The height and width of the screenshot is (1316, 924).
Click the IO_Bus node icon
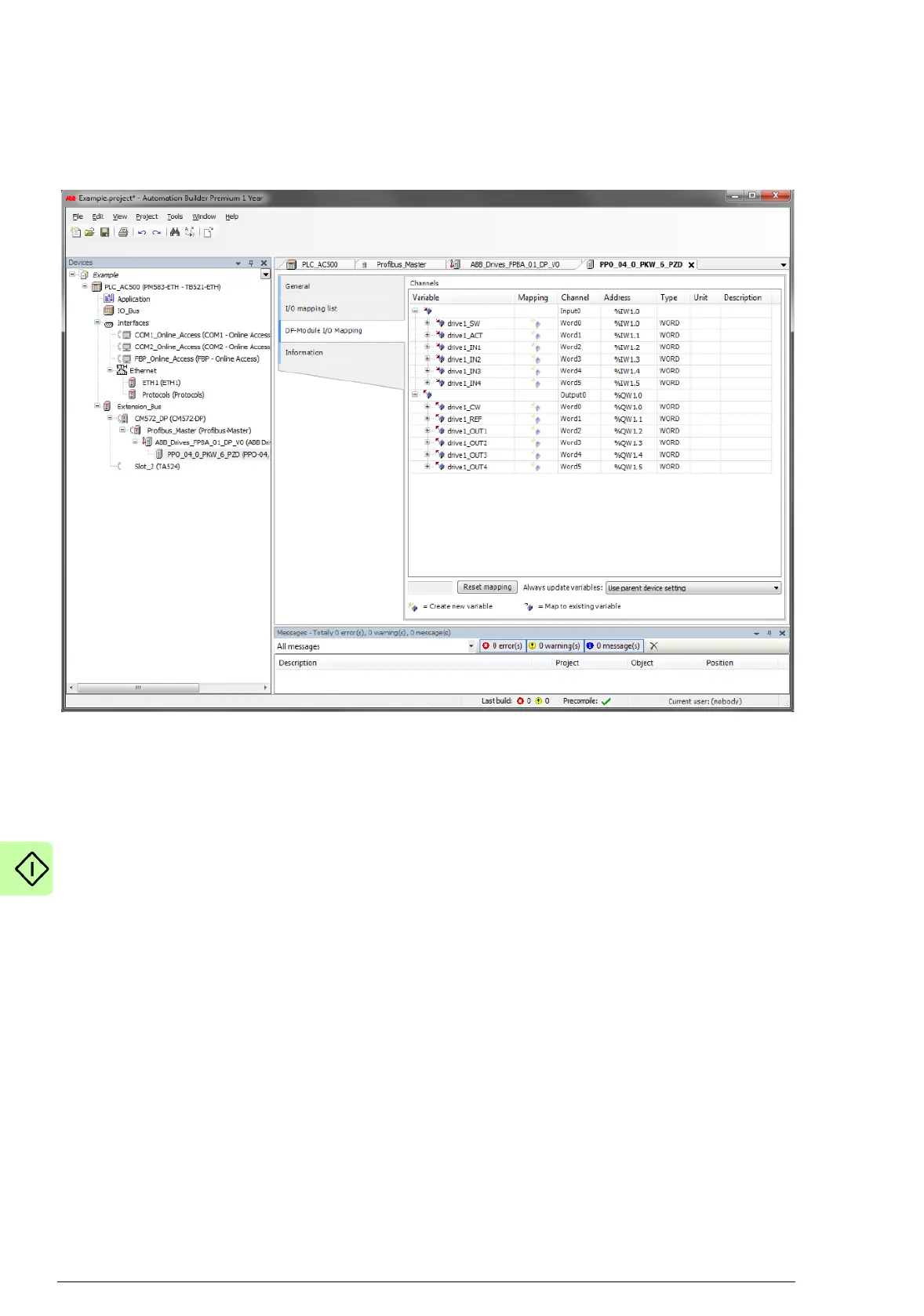click(x=109, y=311)
